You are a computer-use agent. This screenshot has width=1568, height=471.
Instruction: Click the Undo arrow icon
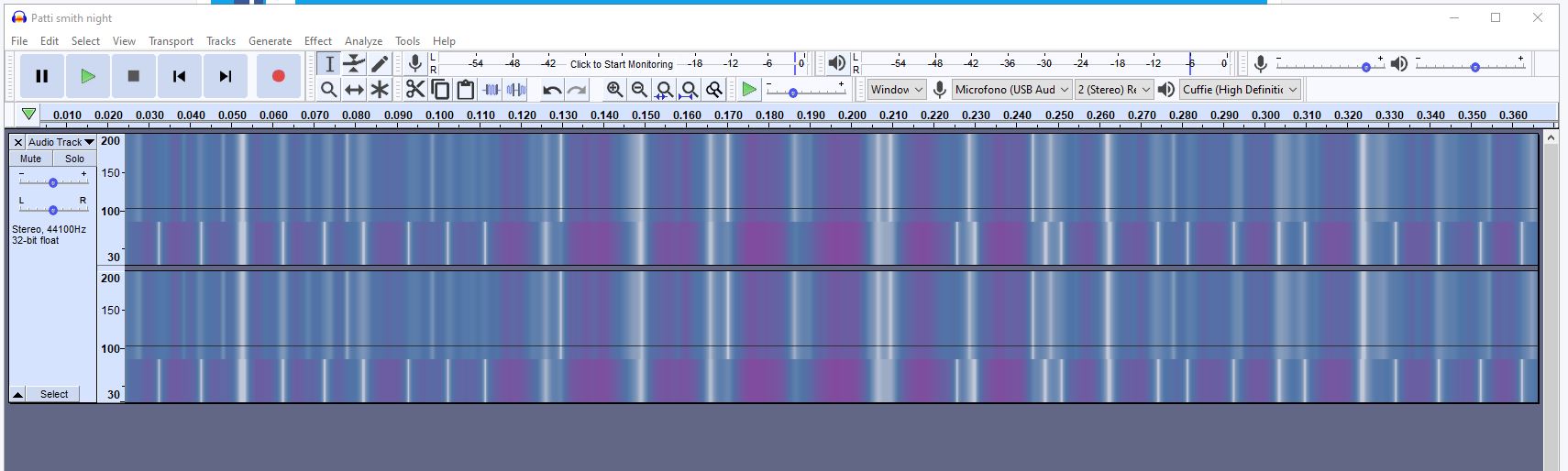click(552, 90)
